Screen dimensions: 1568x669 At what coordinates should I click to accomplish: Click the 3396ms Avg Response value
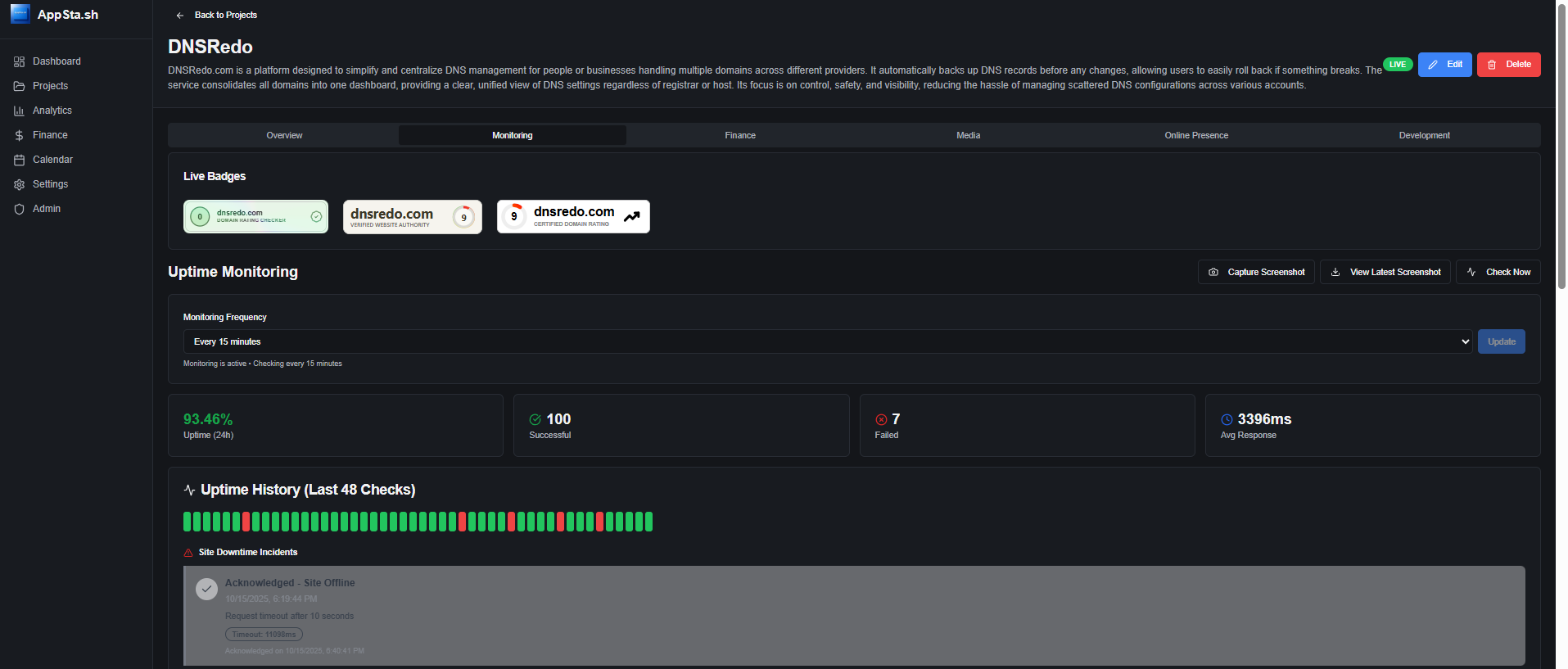click(1264, 419)
